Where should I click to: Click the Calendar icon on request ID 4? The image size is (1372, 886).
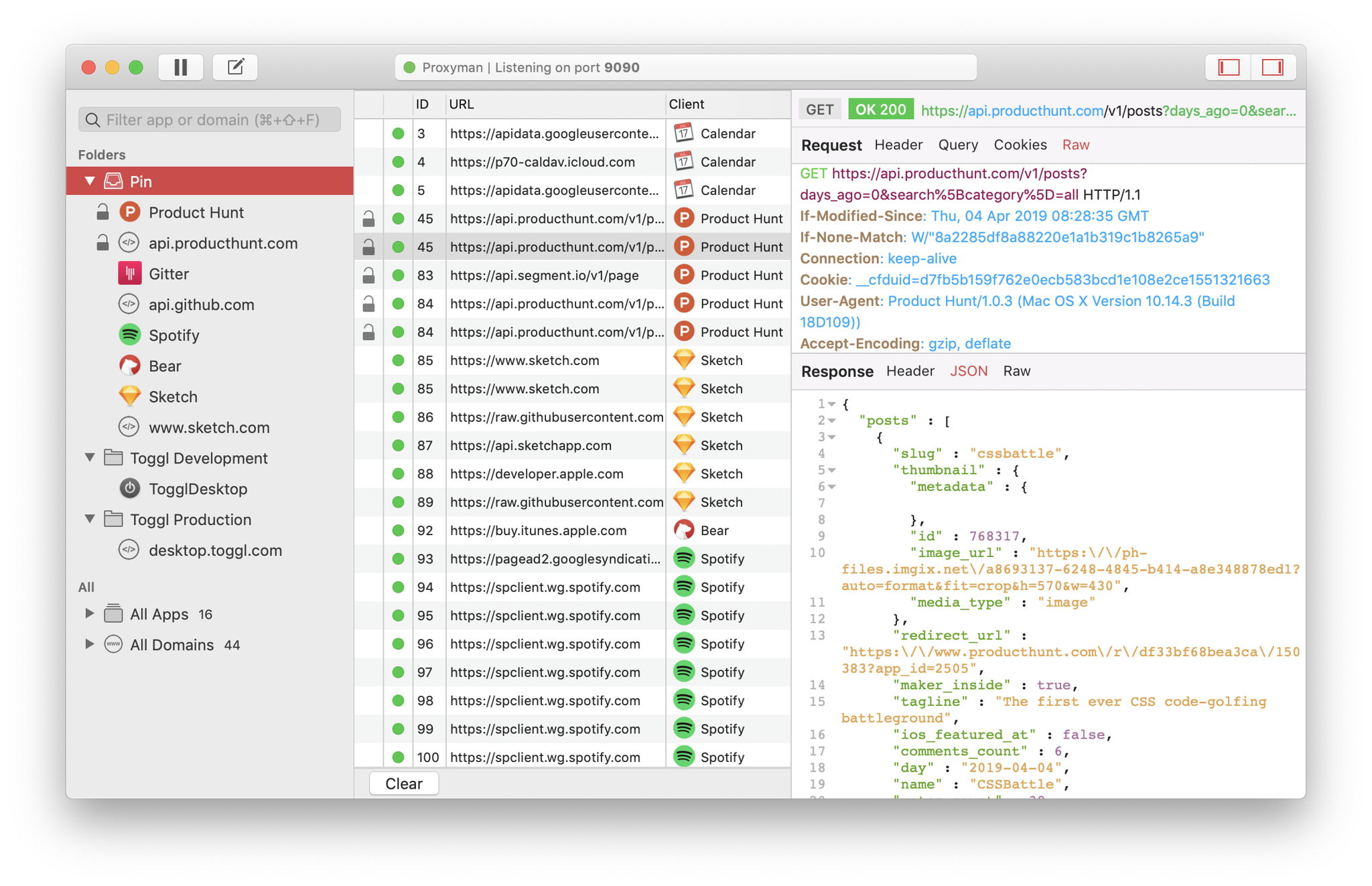(x=683, y=161)
